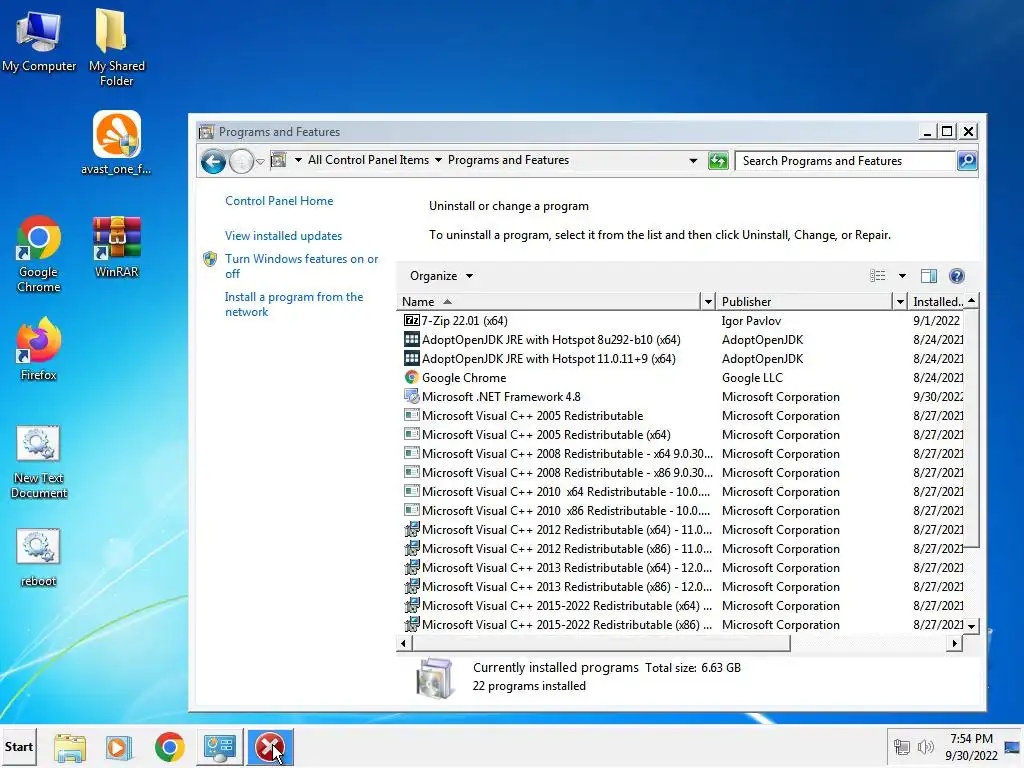Image resolution: width=1024 pixels, height=768 pixels.
Task: Click the horizontal scrollbar right arrow
Action: click(x=955, y=643)
